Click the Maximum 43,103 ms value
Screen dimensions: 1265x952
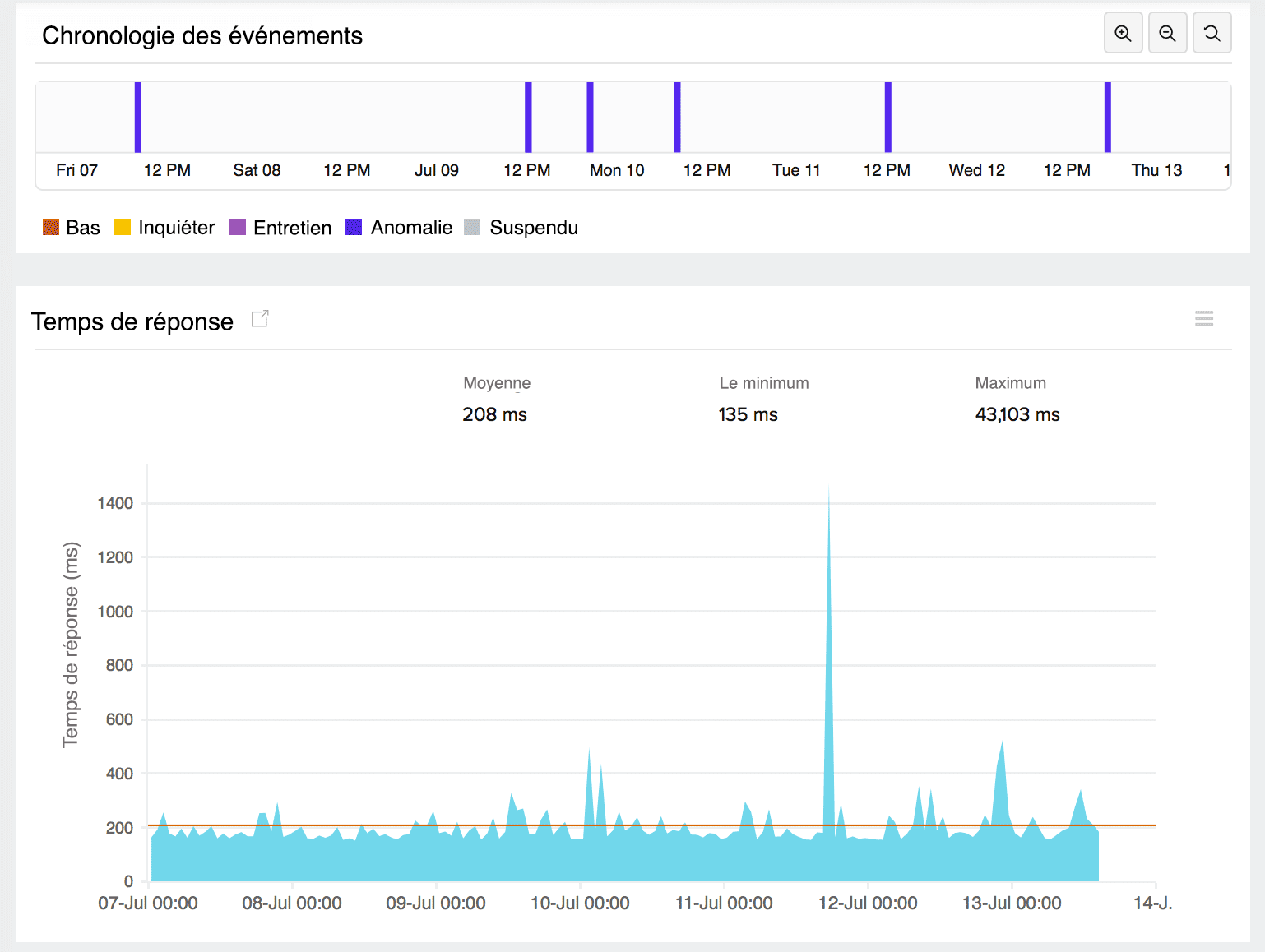tap(1017, 414)
